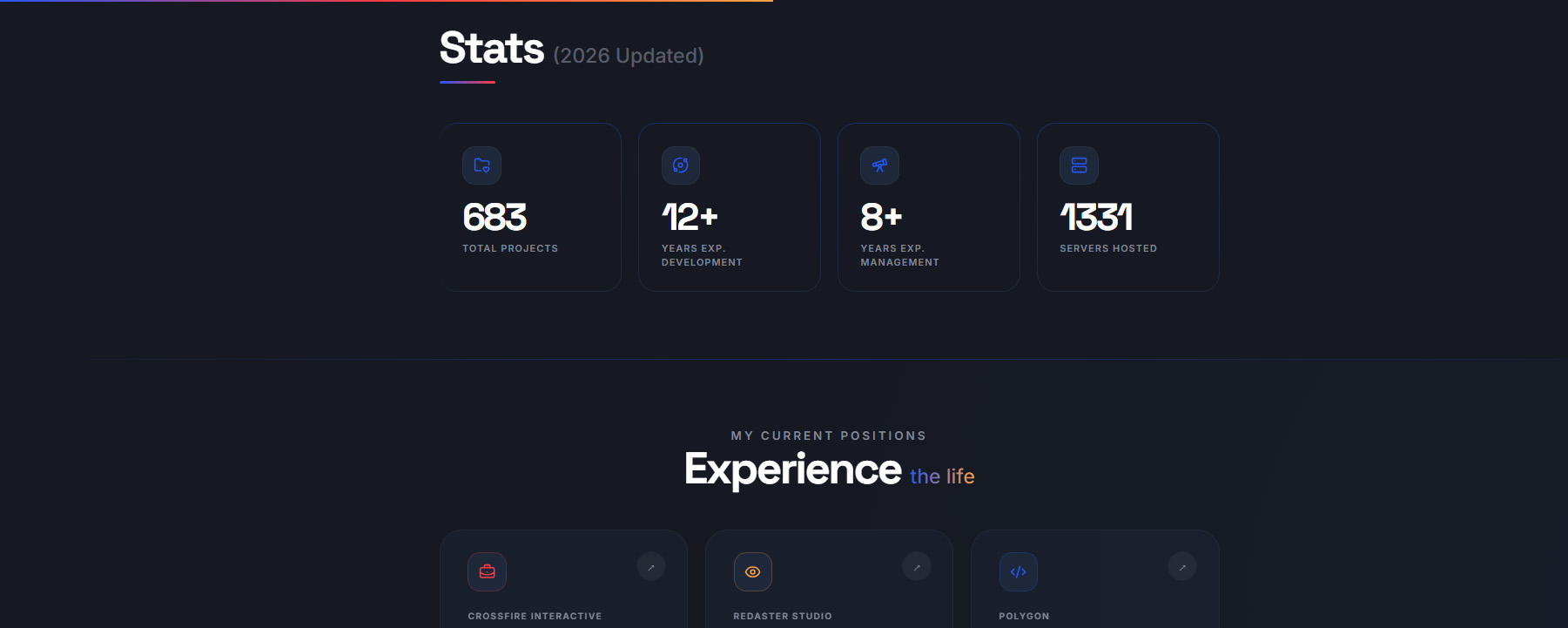Click the server icon above Servers Hosted
1568x628 pixels.
coord(1079,165)
